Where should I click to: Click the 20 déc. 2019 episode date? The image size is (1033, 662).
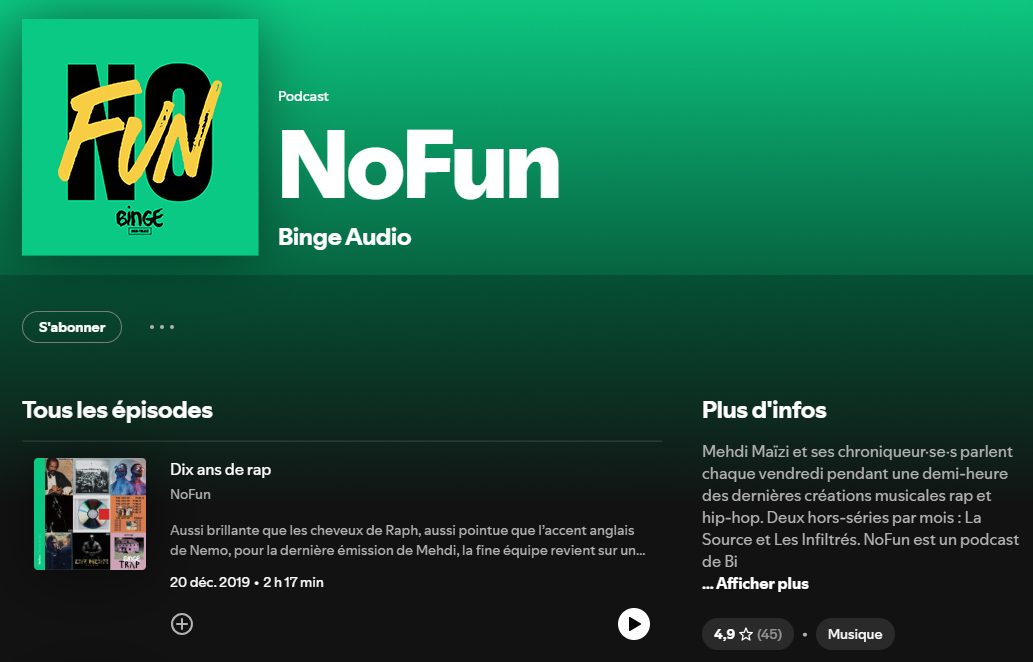(210, 582)
